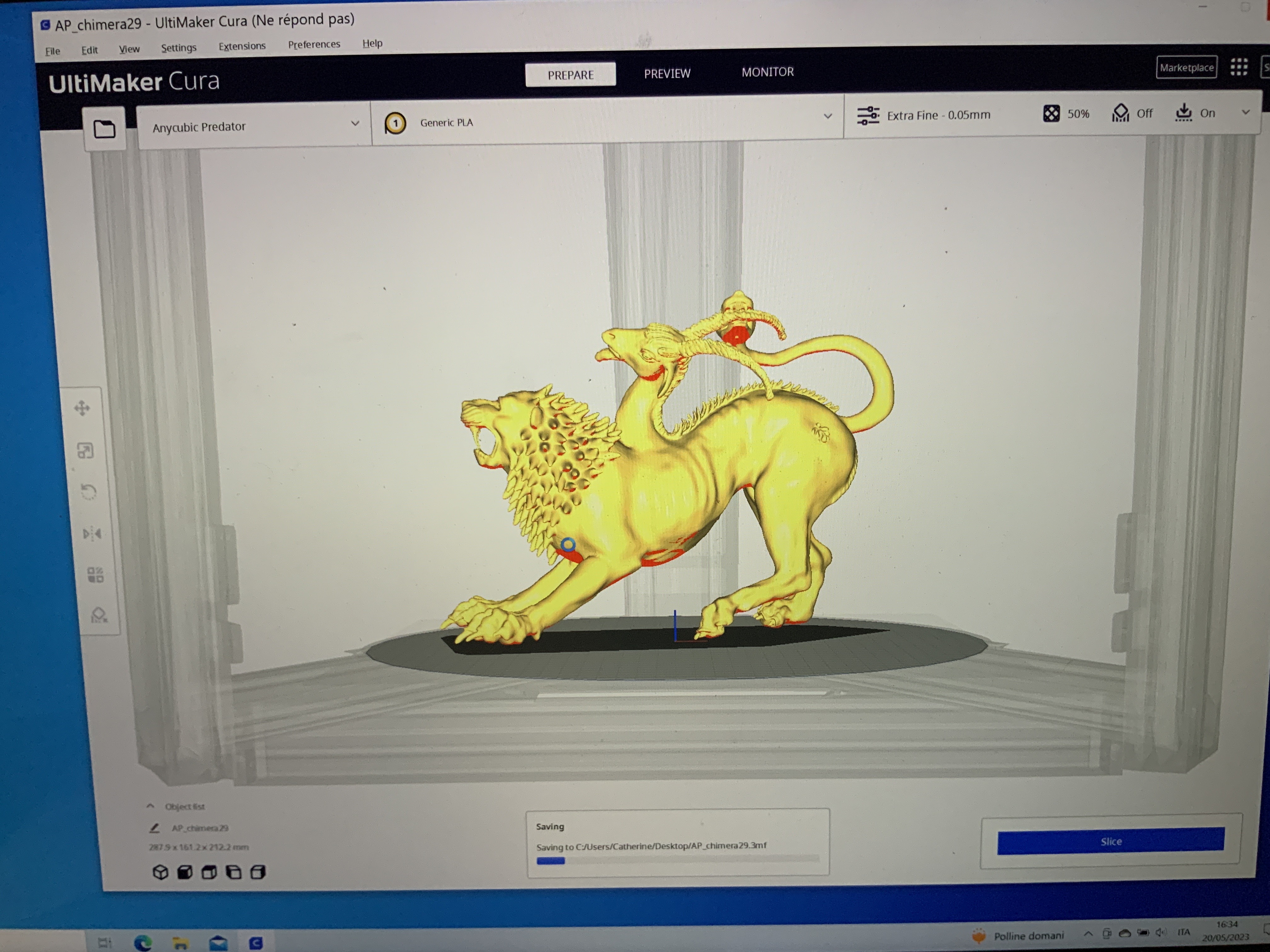The image size is (1270, 952).
Task: Click the volume speaker icon in system tray
Action: tap(1160, 932)
